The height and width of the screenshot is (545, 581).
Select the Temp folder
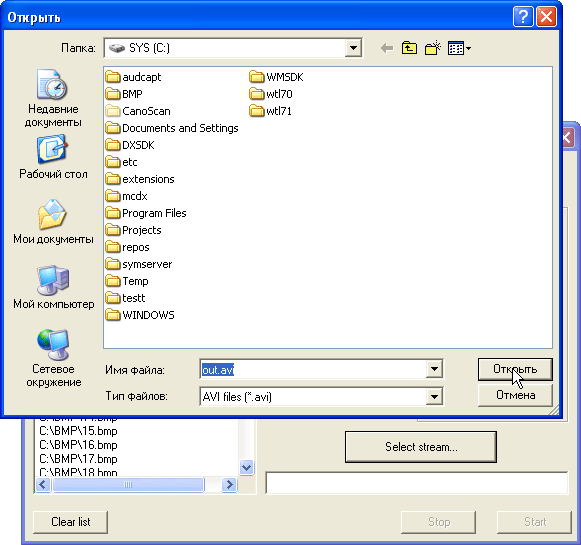pyautogui.click(x=127, y=282)
